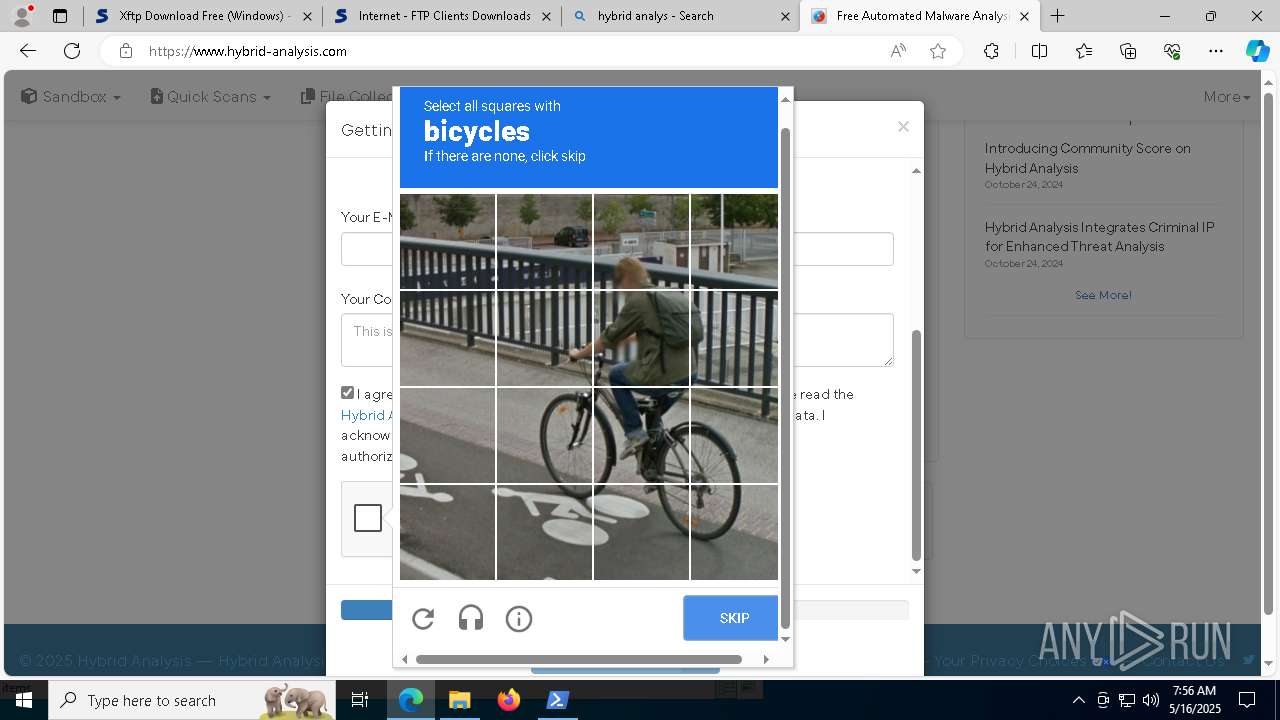Go back with the browser back arrow
The height and width of the screenshot is (720, 1280).
pyautogui.click(x=28, y=51)
